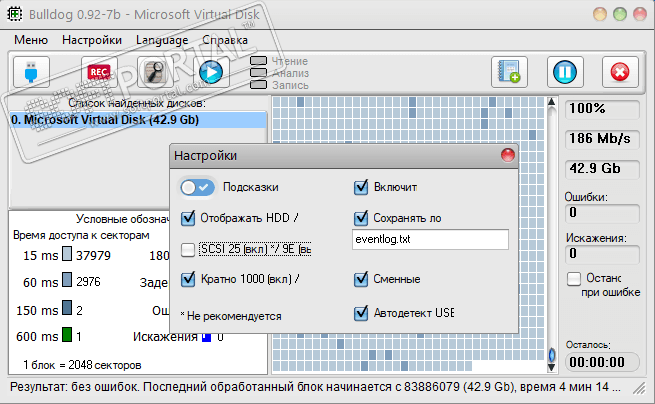
Task: Select the Чтение mode indicator
Action: (259, 61)
